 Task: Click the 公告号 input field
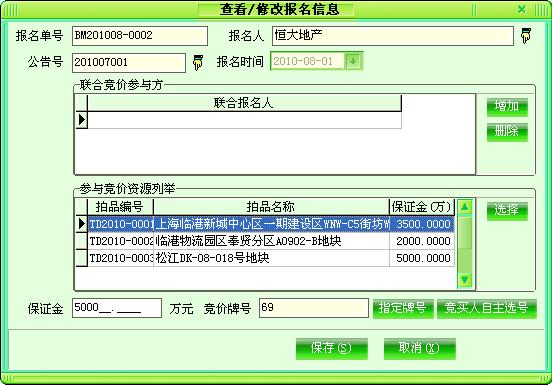129,63
